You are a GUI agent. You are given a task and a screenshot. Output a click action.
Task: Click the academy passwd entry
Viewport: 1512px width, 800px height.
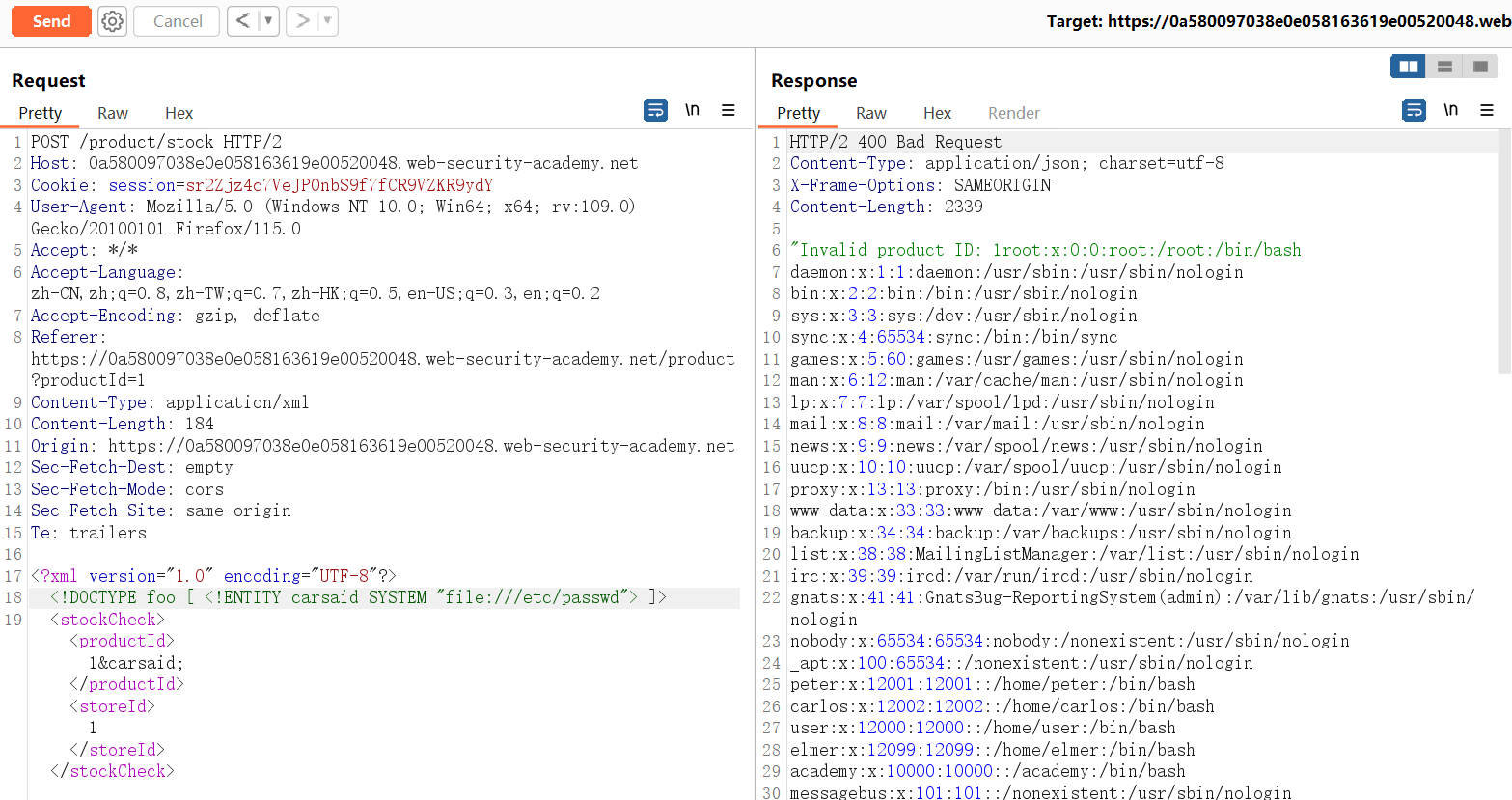coord(988,771)
